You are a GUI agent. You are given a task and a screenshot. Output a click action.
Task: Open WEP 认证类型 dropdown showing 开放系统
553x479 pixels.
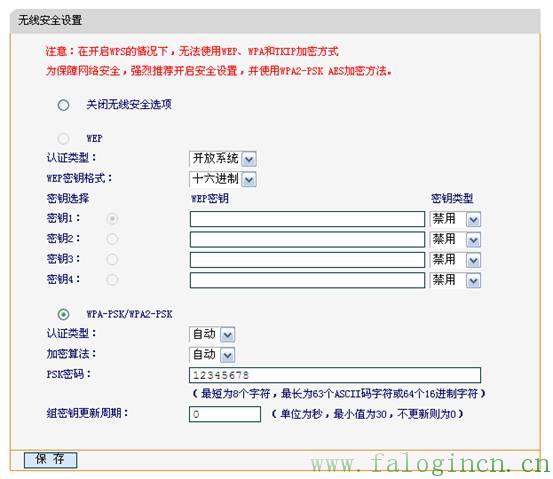click(223, 159)
